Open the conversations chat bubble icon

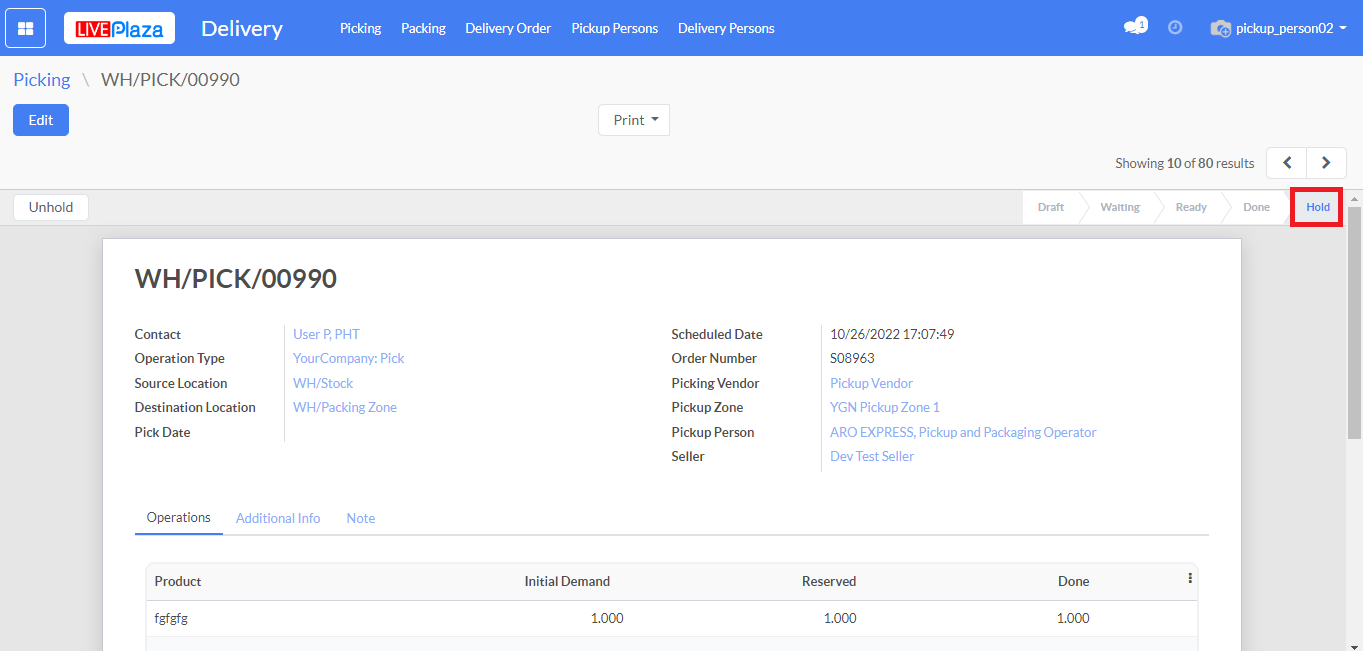(x=1134, y=28)
